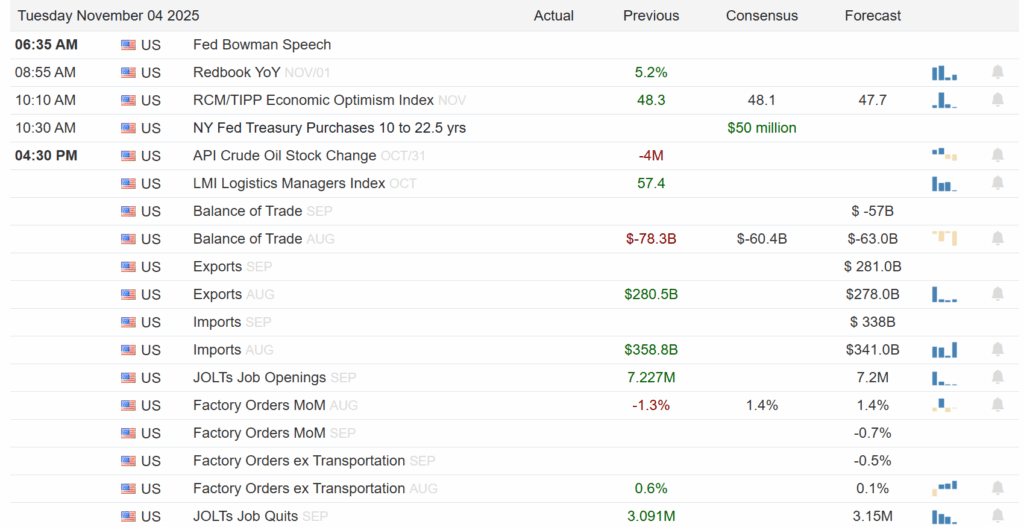
Task: Click the alert bell for Redbook YoY
Action: (x=997, y=72)
